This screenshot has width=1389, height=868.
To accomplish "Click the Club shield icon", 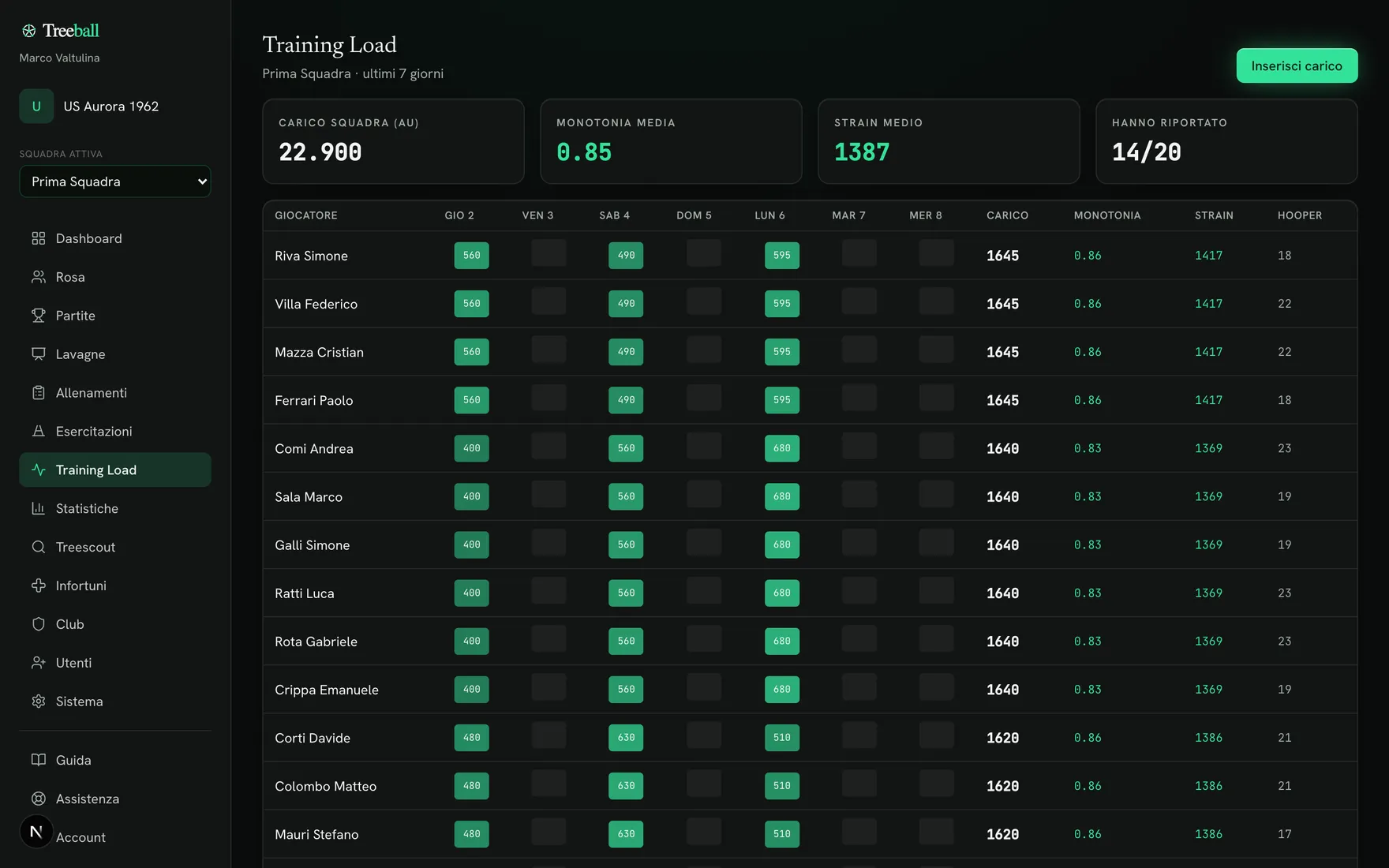I will pos(38,624).
